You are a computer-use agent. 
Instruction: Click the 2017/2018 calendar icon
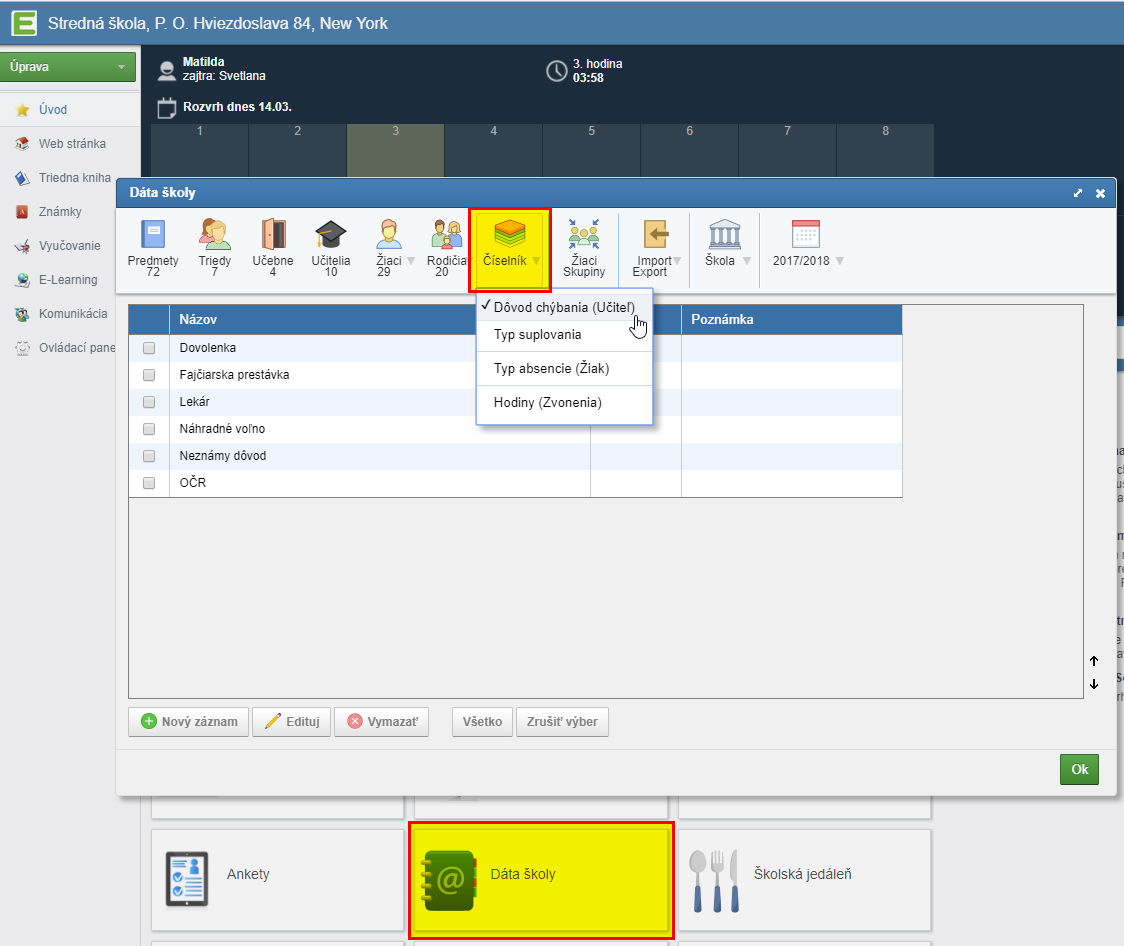806,234
